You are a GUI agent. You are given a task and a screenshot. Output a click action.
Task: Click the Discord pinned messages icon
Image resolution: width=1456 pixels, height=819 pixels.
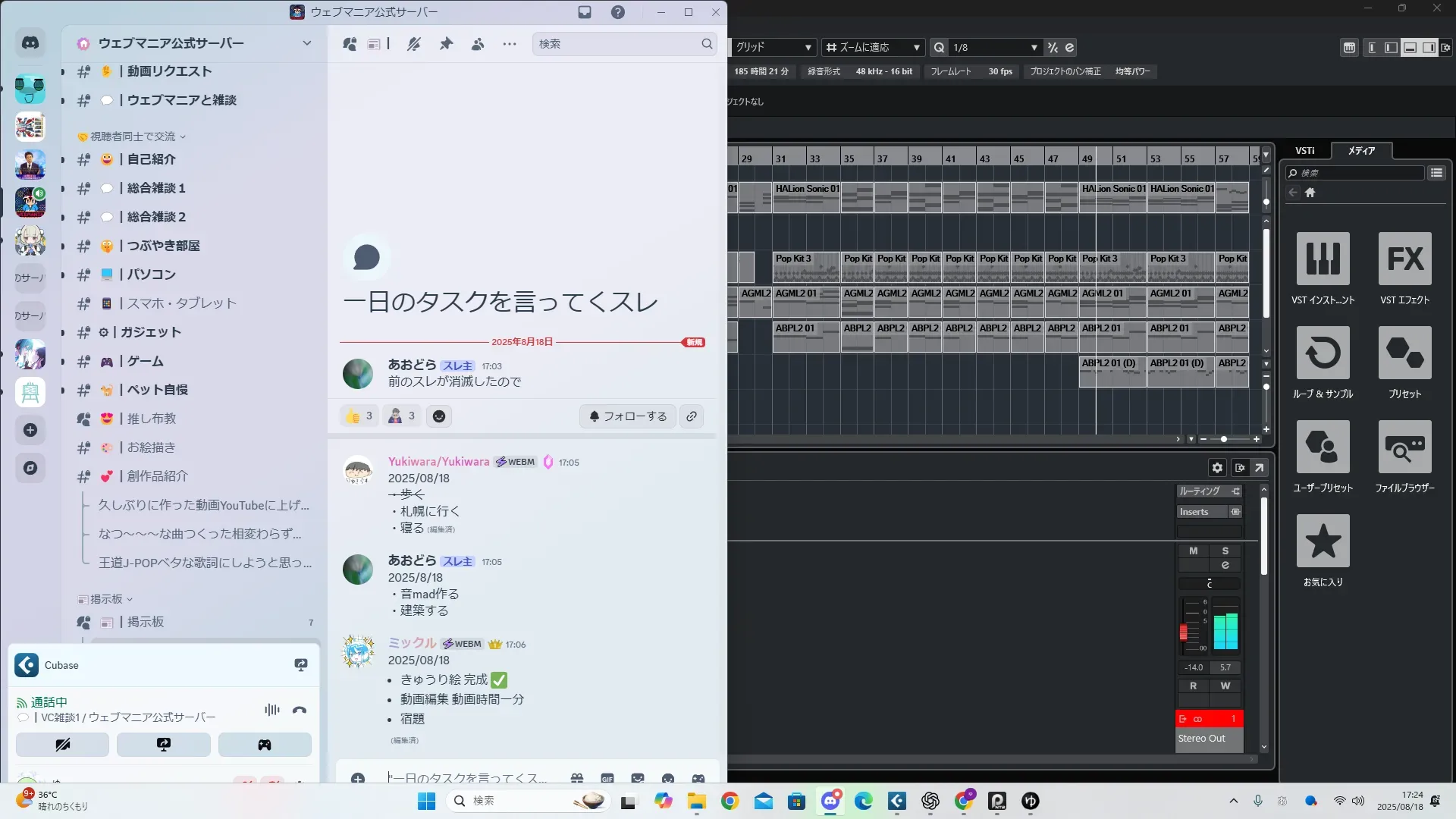[446, 44]
